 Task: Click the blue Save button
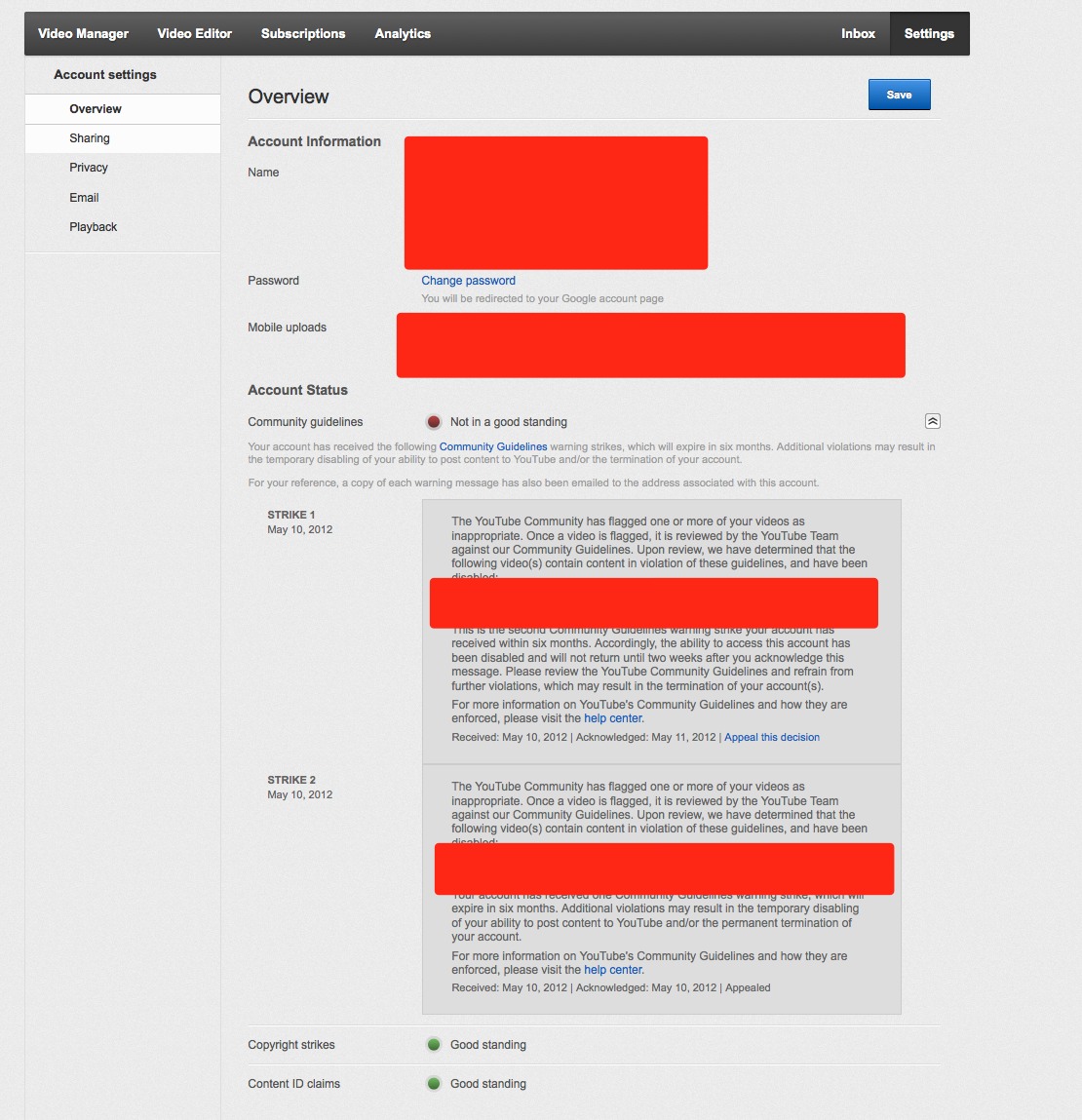tap(899, 95)
